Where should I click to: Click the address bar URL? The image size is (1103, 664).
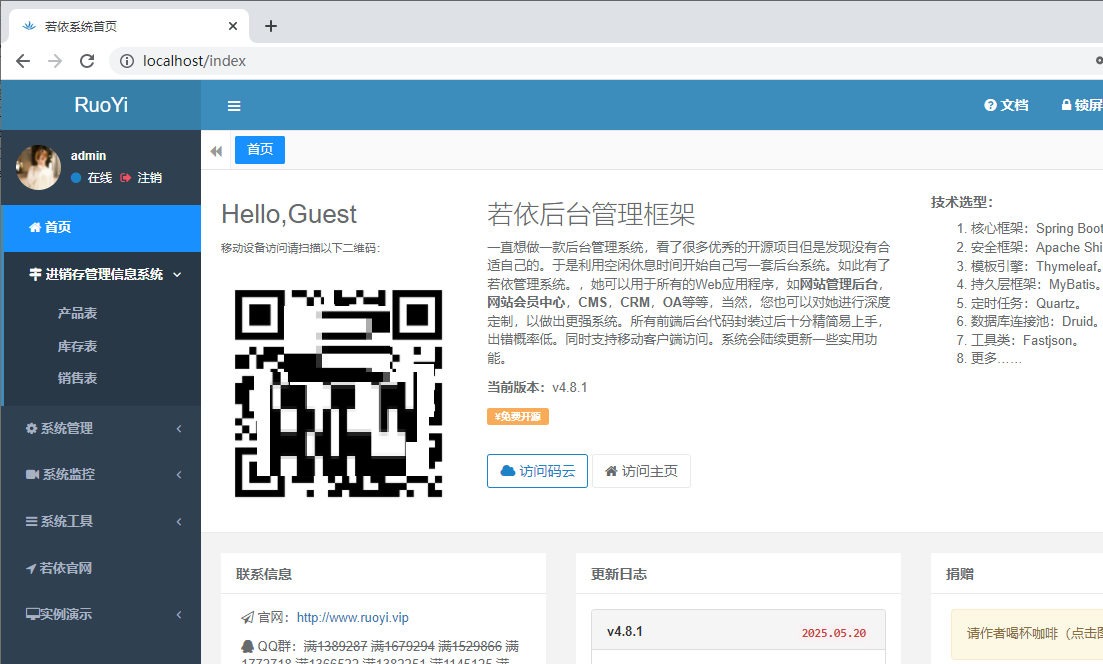(194, 61)
